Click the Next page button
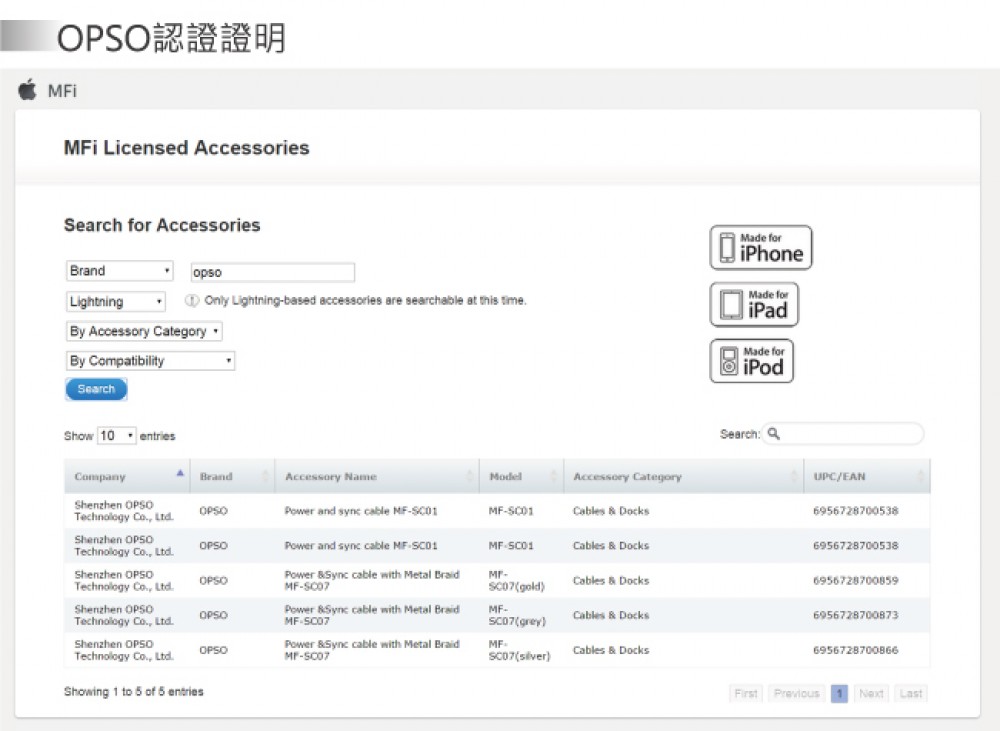 click(x=871, y=693)
